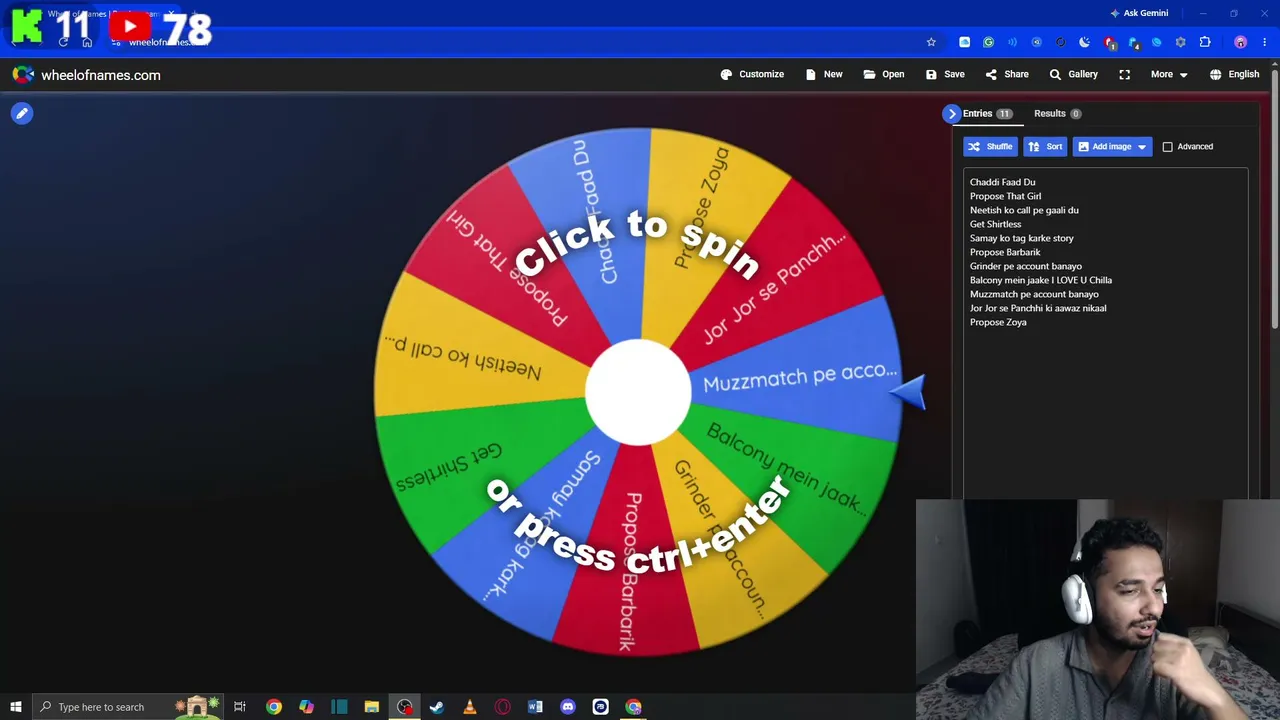
Task: Click the entry 'Propose Zoya'
Action: pos(998,322)
